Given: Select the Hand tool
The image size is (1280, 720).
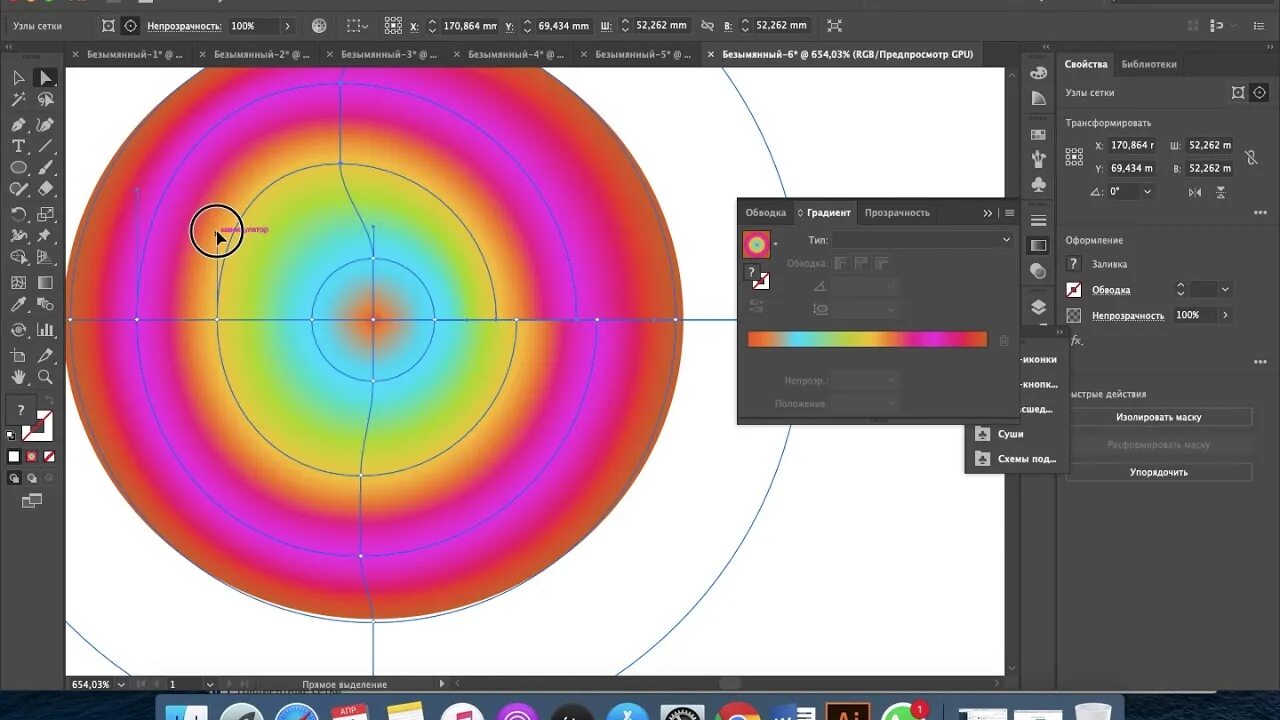Looking at the screenshot, I should 18,377.
